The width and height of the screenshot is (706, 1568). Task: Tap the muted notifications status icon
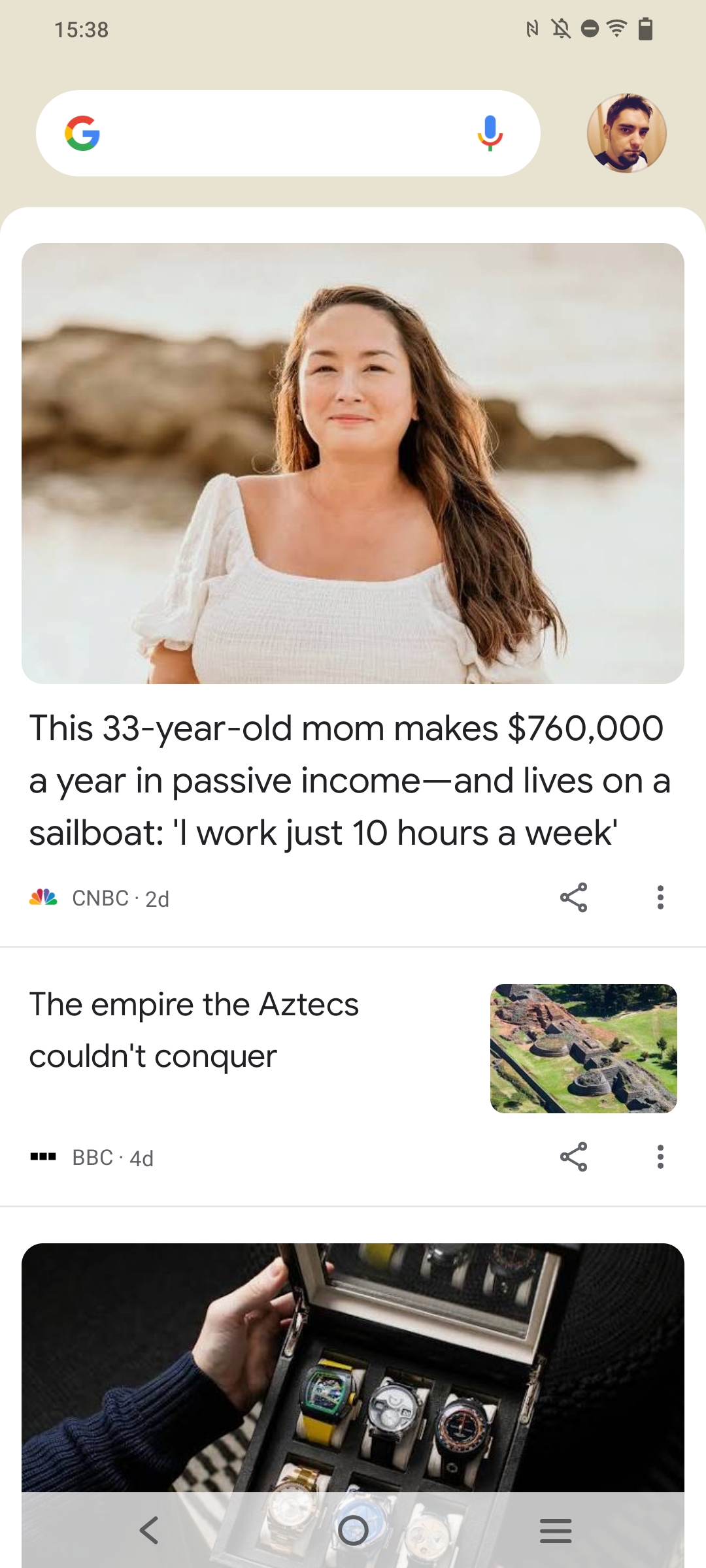coord(561,29)
